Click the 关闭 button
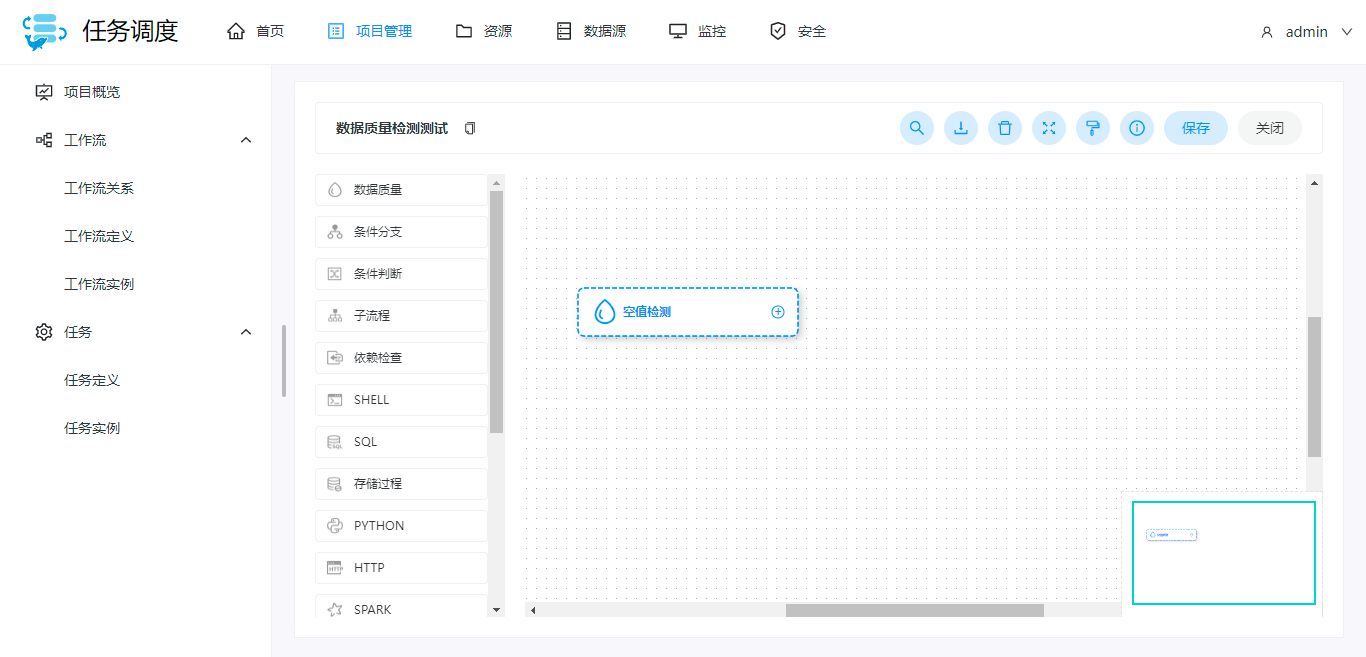 (x=1269, y=128)
